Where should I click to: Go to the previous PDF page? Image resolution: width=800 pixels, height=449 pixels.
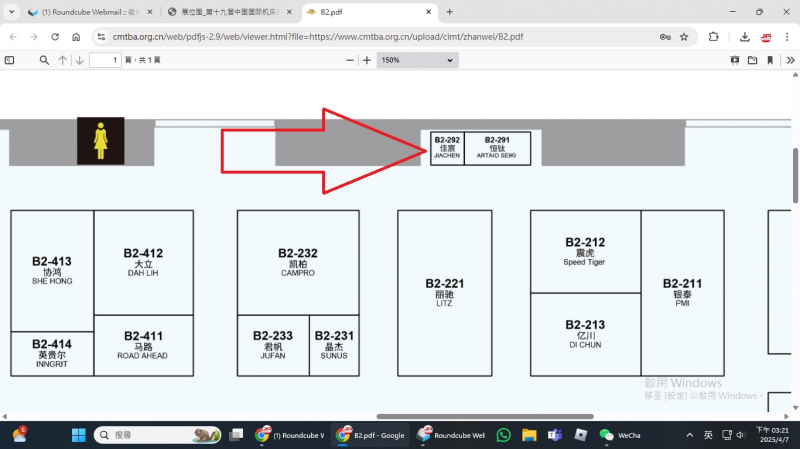pyautogui.click(x=63, y=60)
